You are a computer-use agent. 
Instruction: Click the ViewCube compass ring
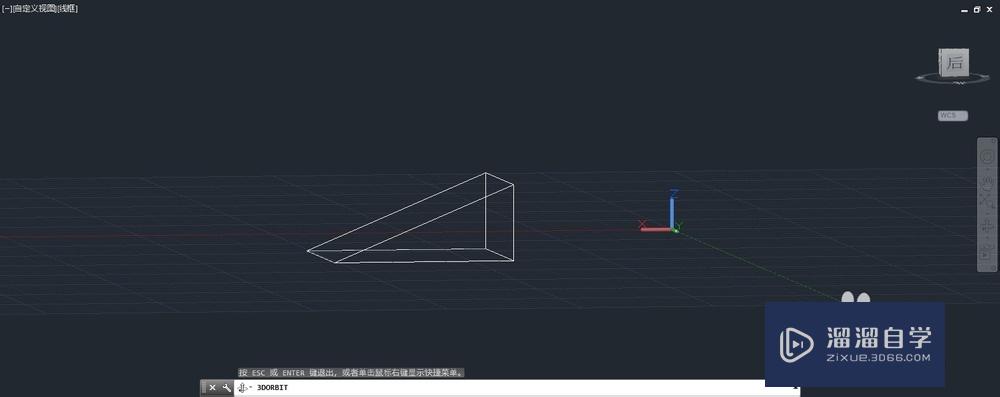[952, 79]
